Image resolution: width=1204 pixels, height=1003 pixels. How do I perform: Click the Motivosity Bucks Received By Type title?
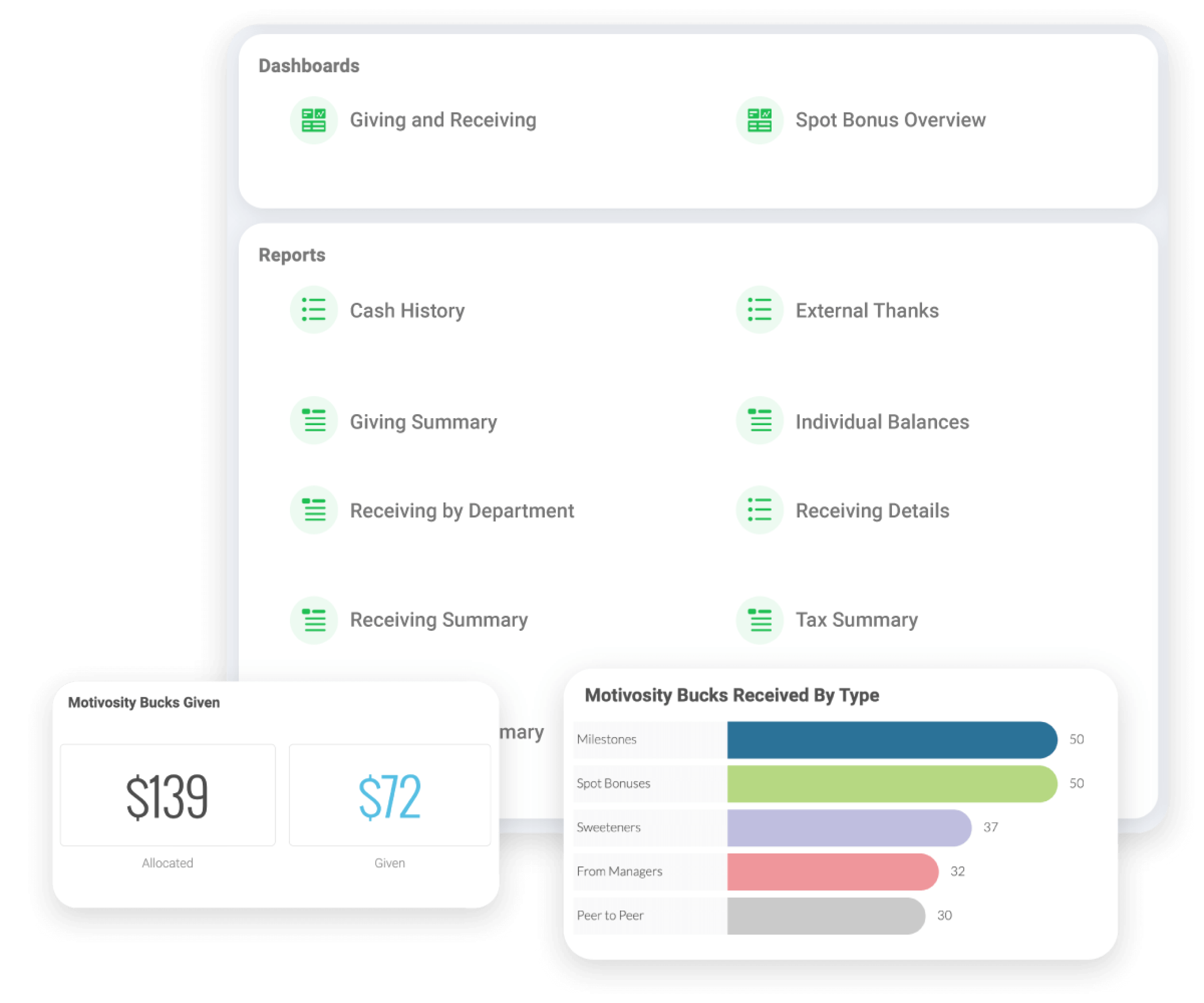coord(732,696)
